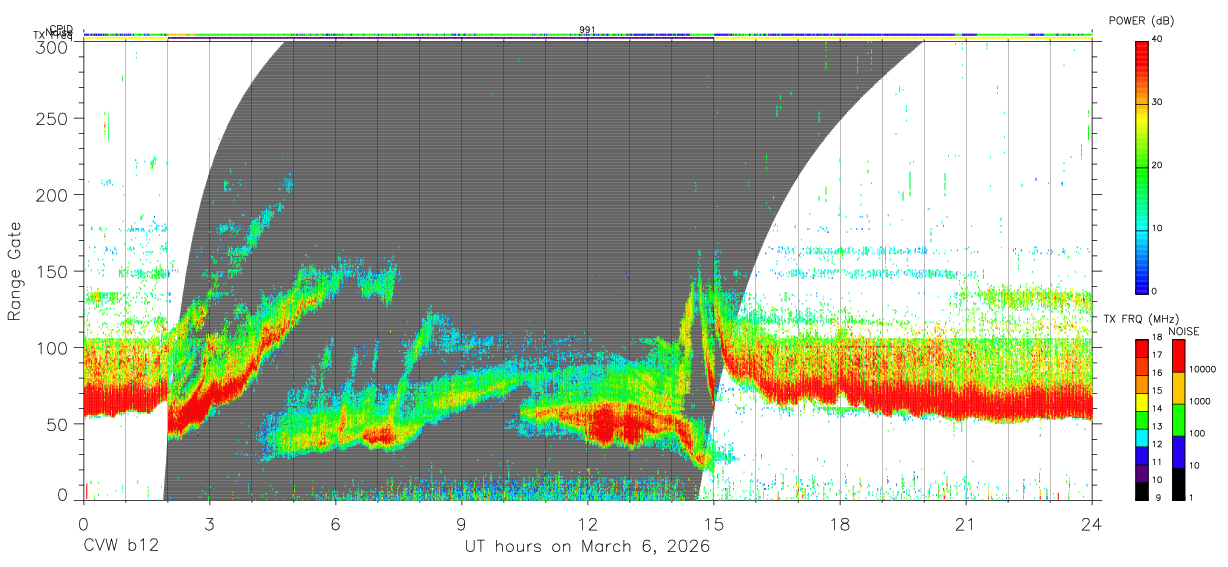Click range gate axis tick label 50
1228x567 pixels.
[59, 424]
